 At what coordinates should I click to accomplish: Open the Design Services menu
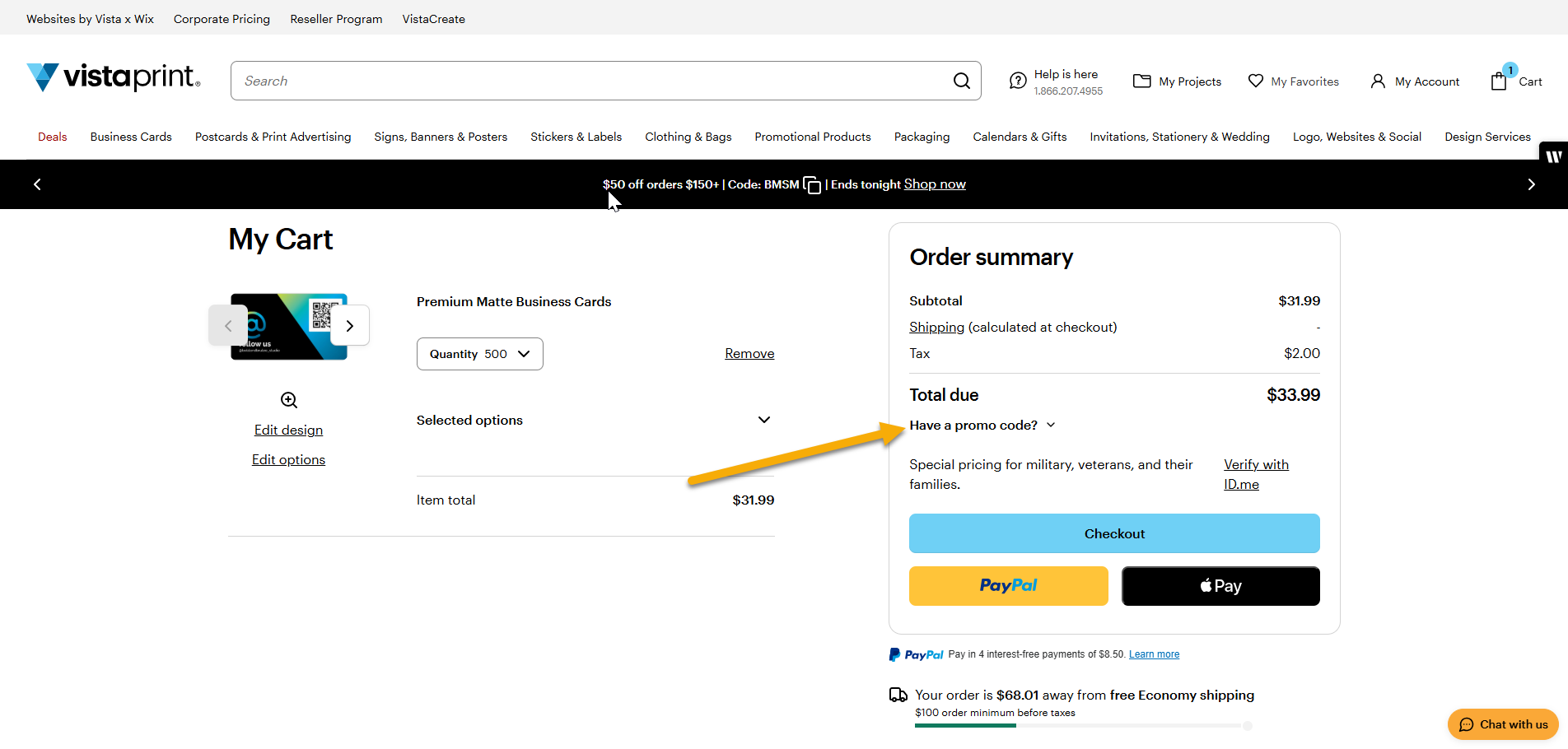1488,137
